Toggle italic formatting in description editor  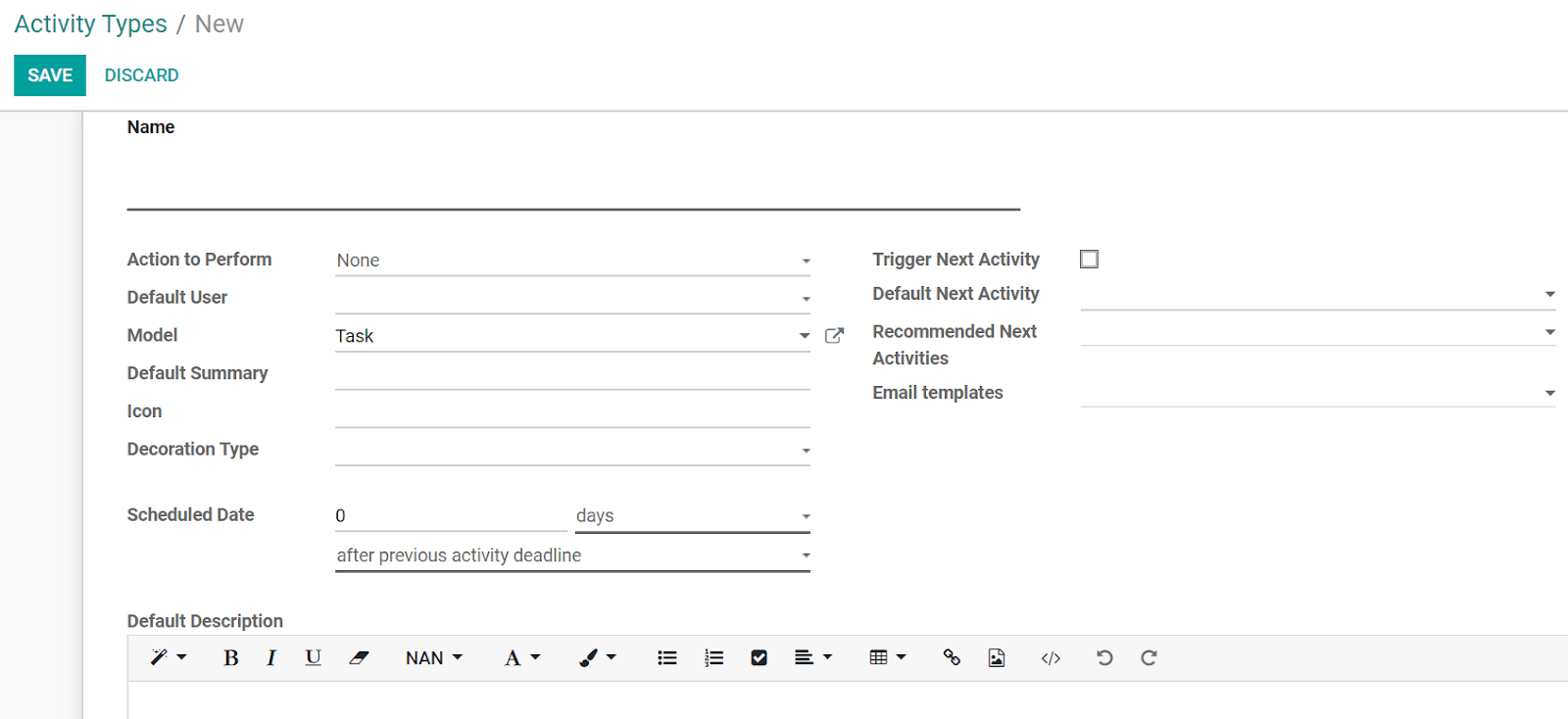click(271, 658)
